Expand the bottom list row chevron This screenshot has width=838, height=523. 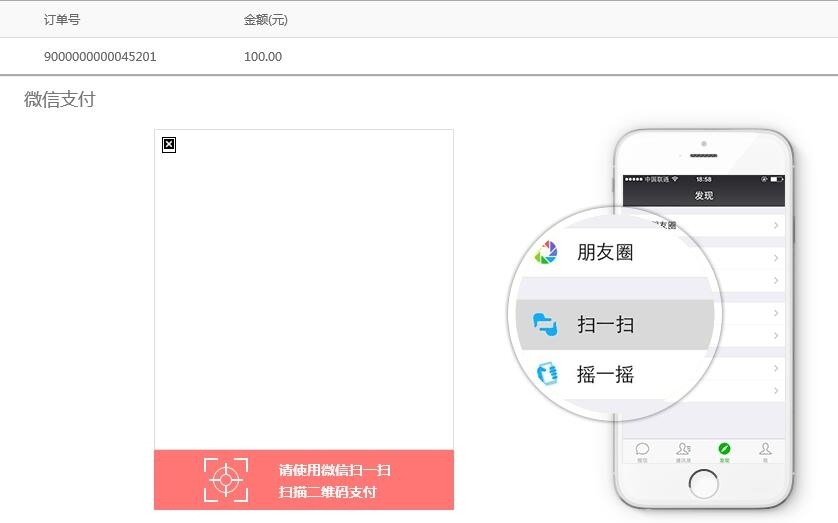pos(776,391)
